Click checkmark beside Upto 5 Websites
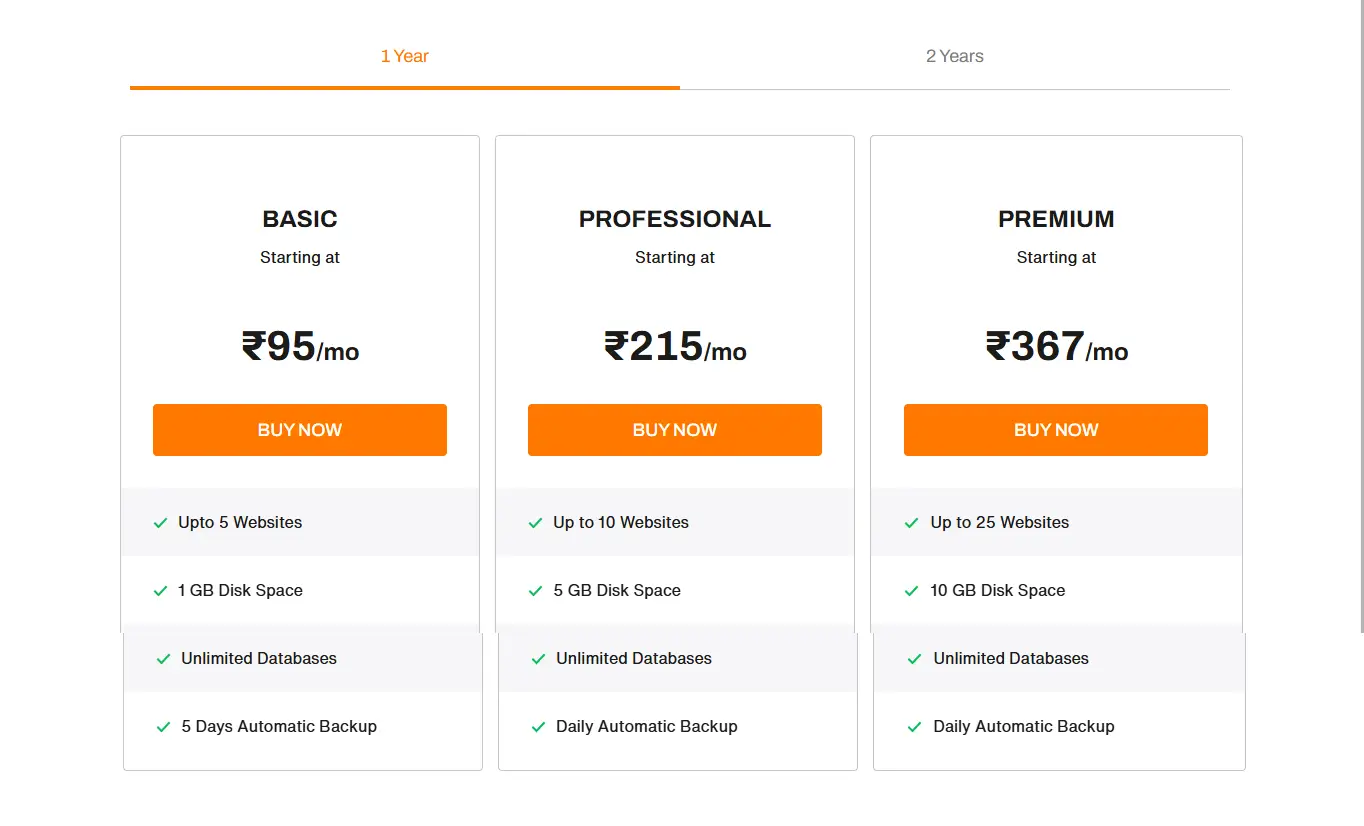This screenshot has width=1364, height=826. (x=160, y=523)
